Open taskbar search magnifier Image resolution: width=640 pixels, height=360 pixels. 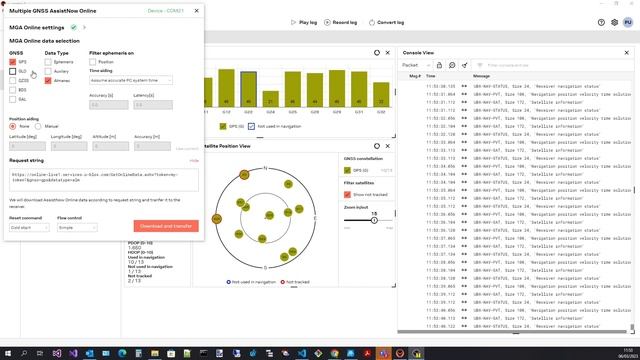[x=24, y=353]
